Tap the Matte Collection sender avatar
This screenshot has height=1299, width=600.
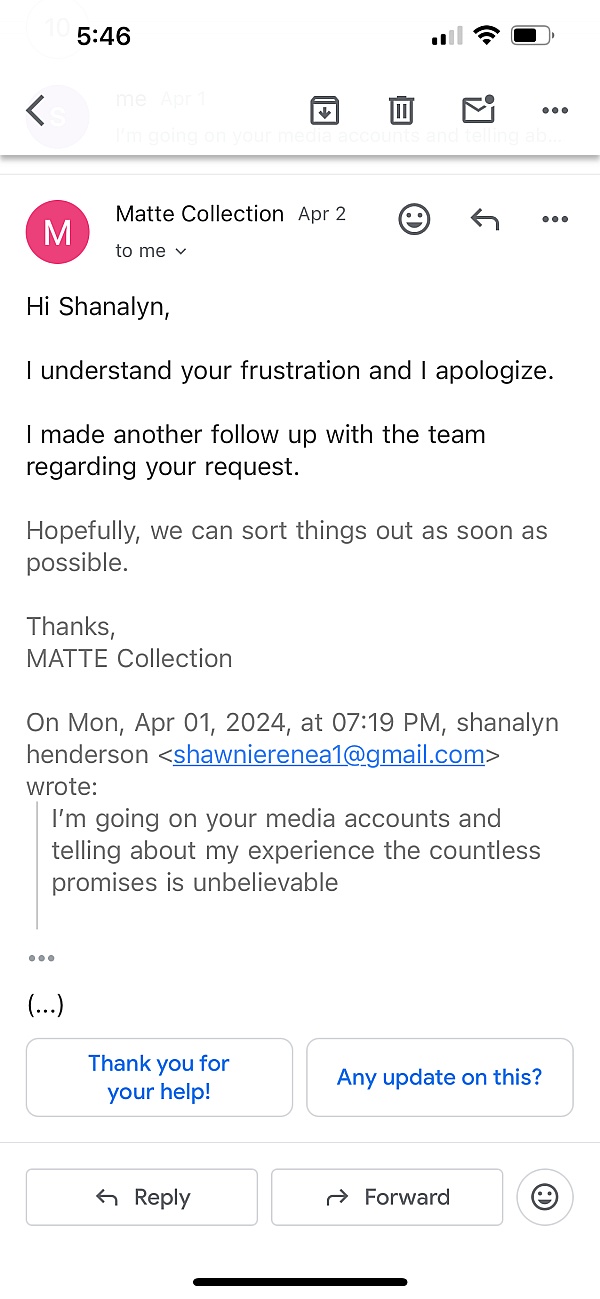click(58, 232)
